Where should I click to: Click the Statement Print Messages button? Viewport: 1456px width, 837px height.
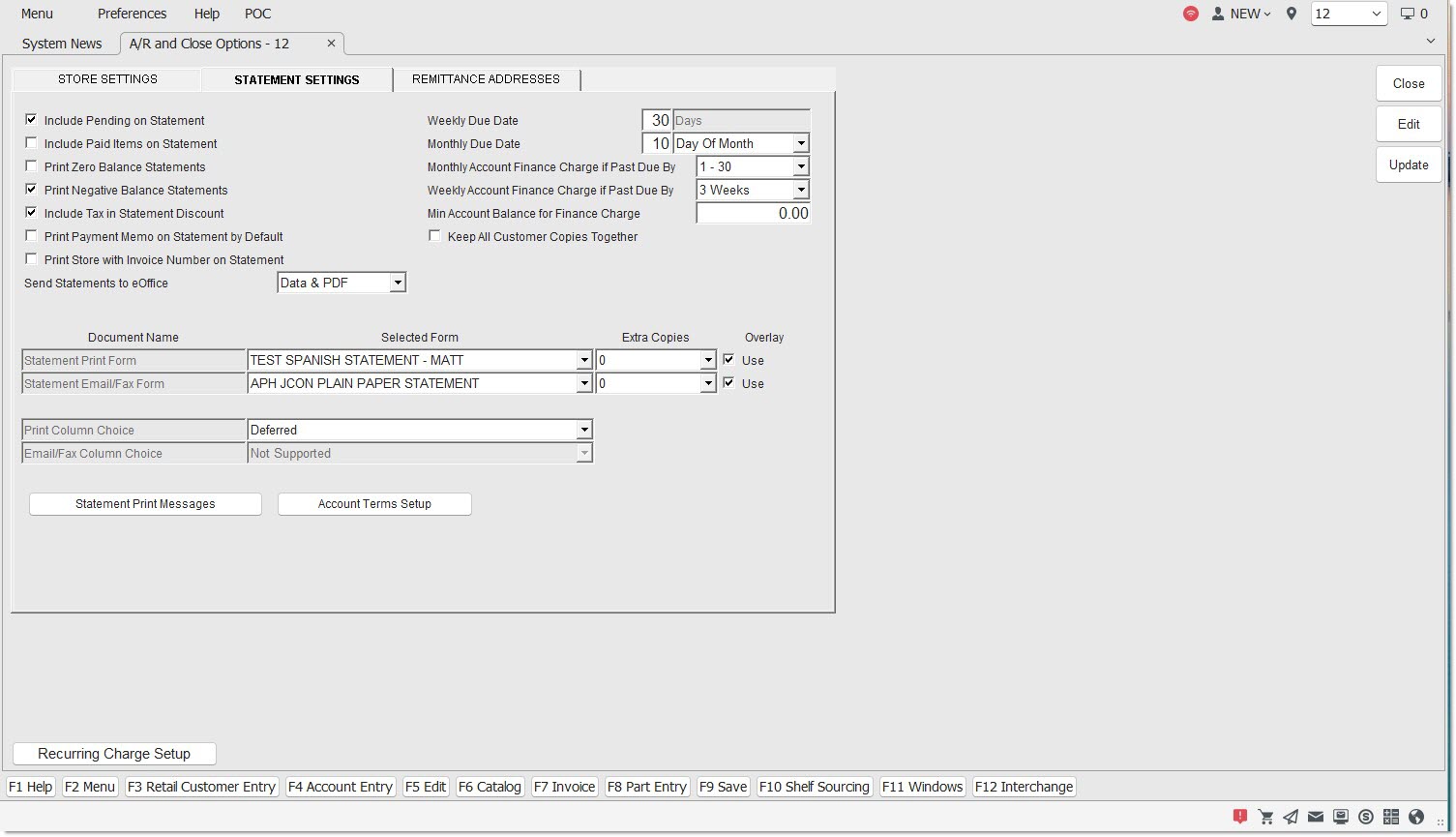click(145, 504)
